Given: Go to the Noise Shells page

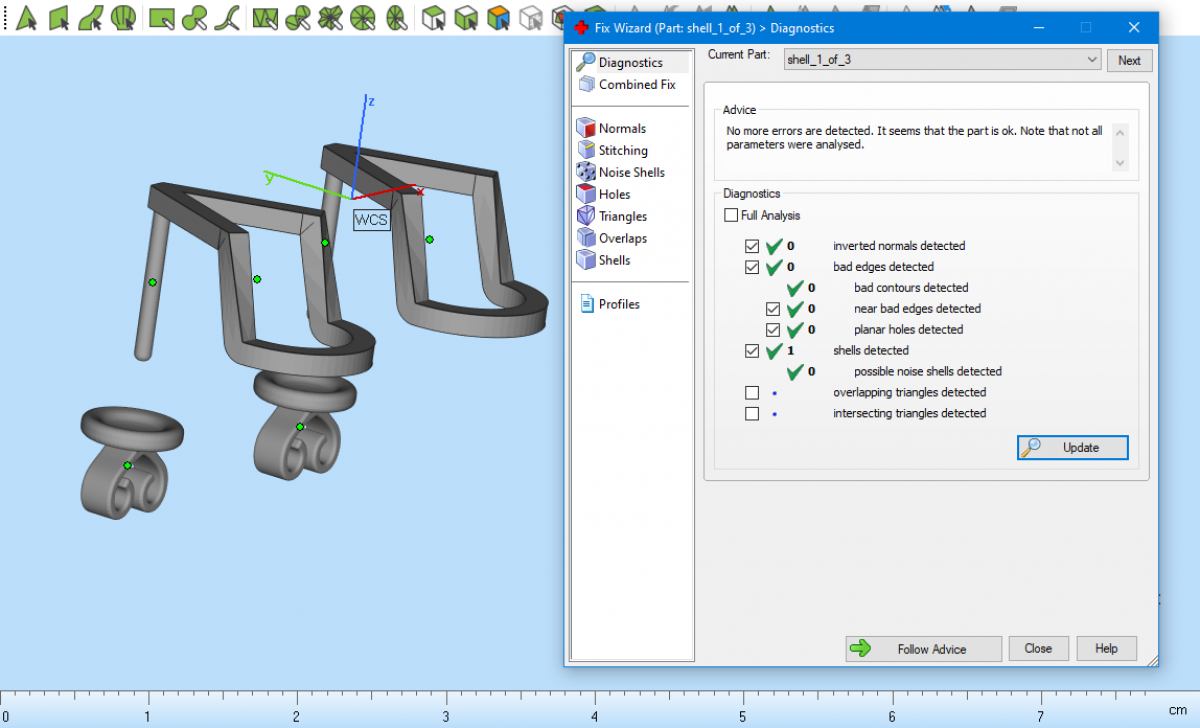Looking at the screenshot, I should pos(631,172).
